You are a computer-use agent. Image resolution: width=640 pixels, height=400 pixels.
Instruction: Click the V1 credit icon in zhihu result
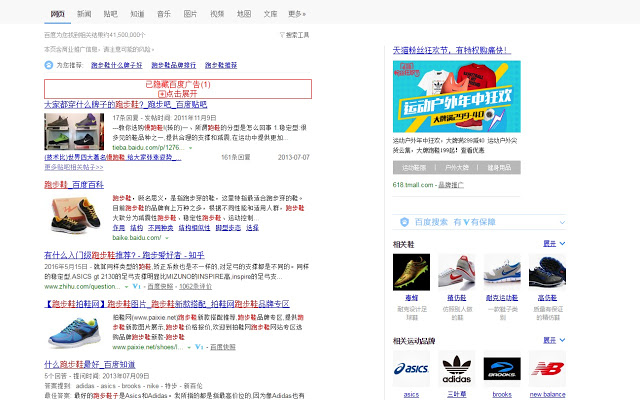(137, 287)
